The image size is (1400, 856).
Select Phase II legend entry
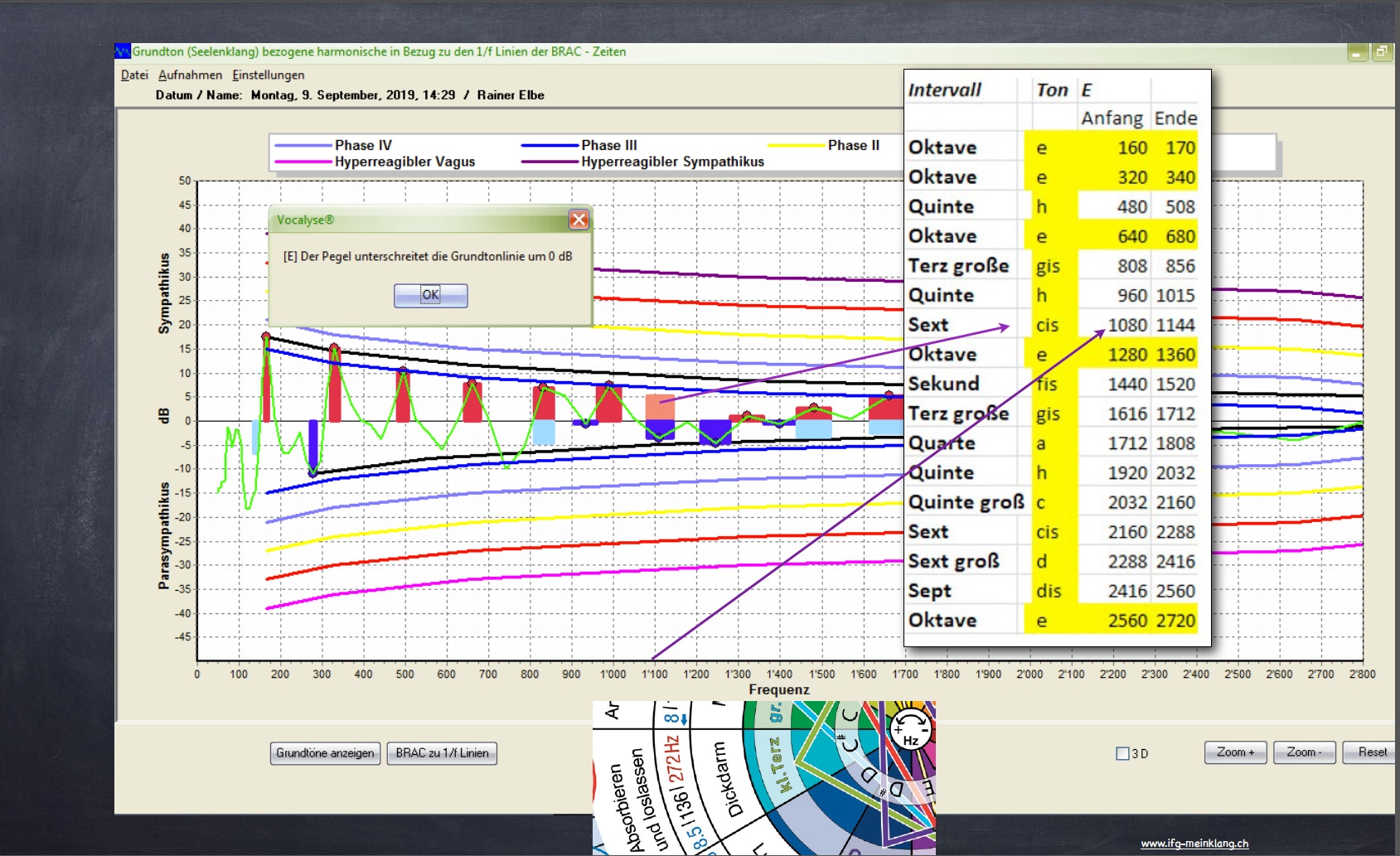point(824,145)
